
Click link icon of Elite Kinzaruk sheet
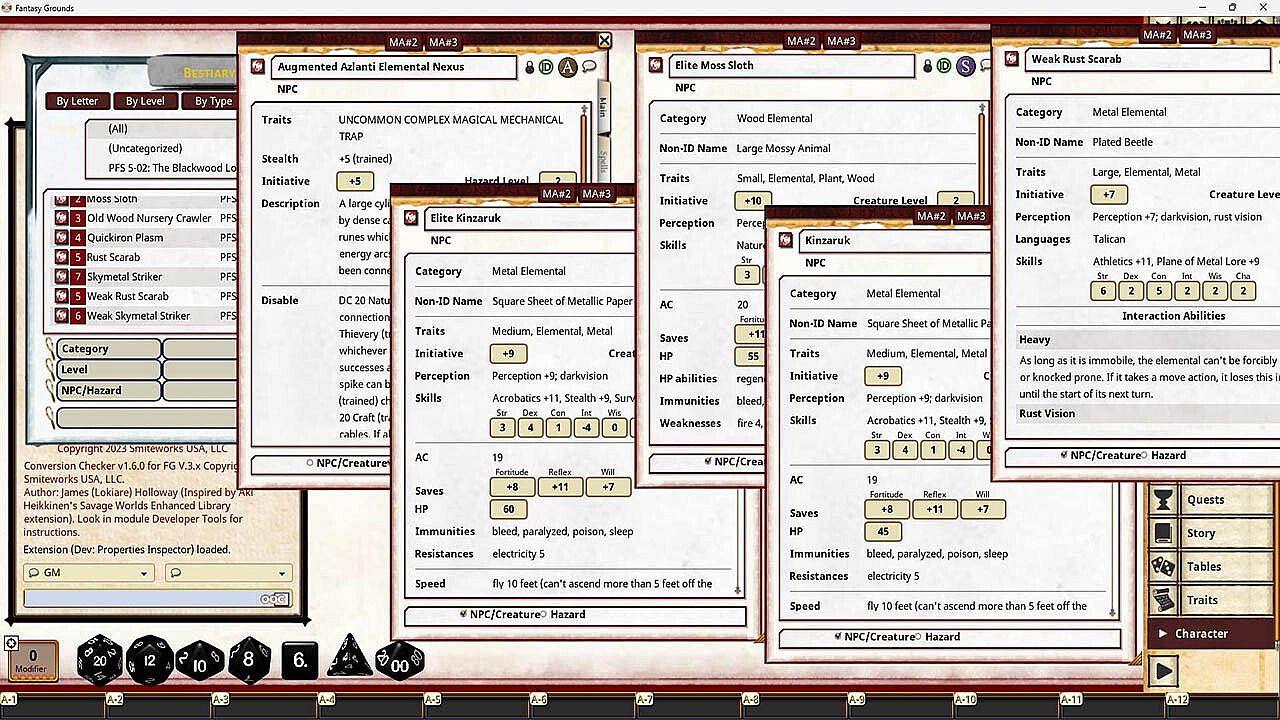[411, 218]
